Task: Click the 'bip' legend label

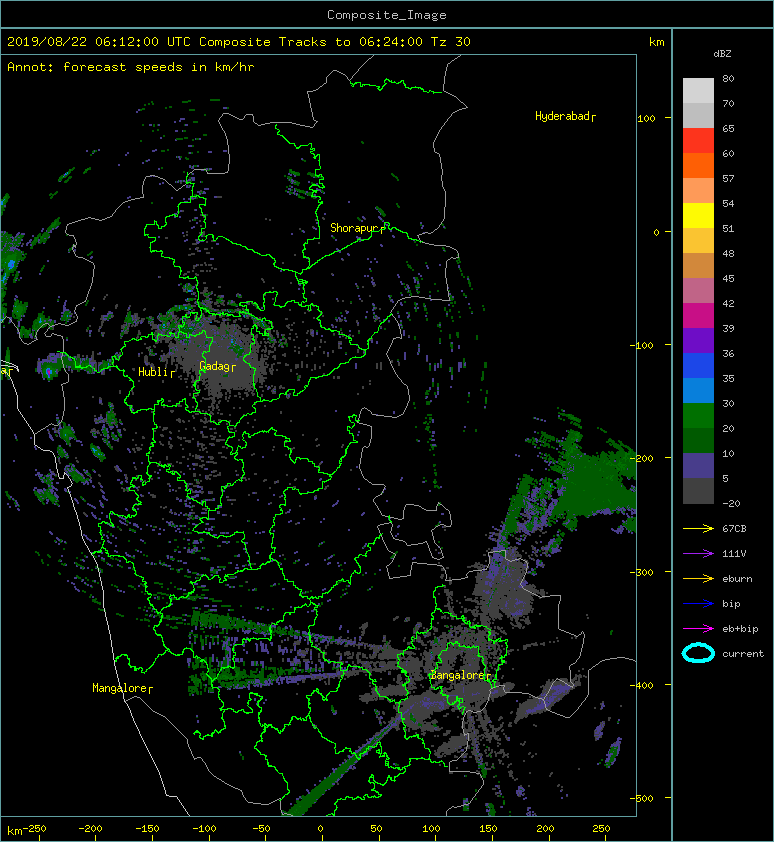Action: coord(731,604)
